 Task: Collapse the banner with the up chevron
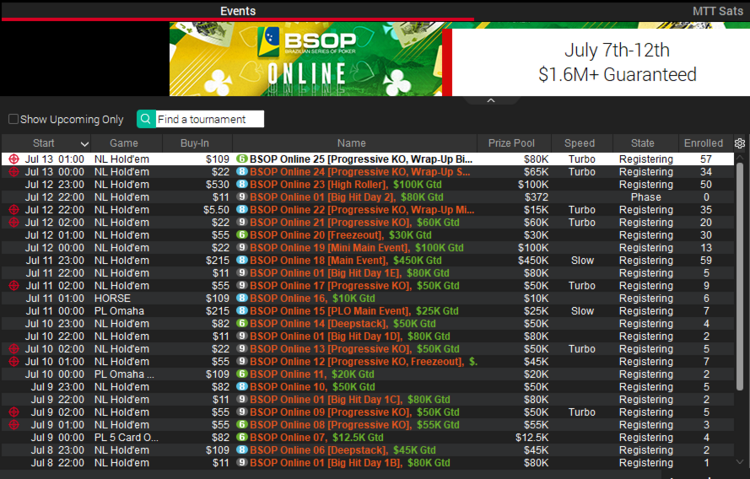click(491, 100)
